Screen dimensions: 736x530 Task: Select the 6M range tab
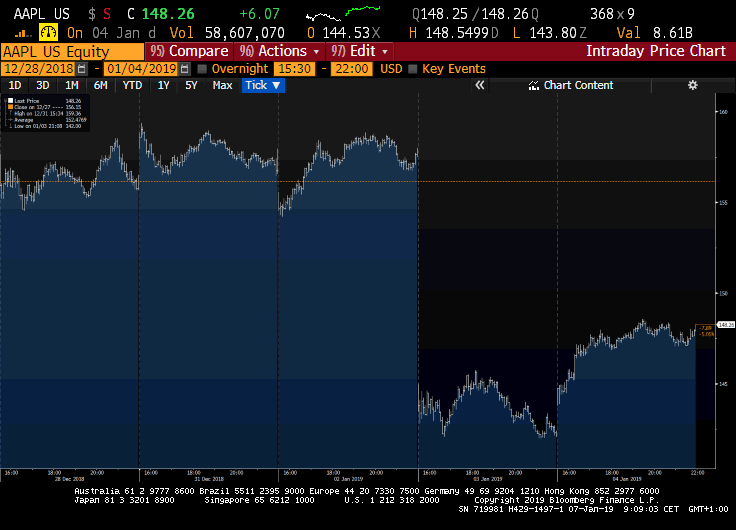100,85
